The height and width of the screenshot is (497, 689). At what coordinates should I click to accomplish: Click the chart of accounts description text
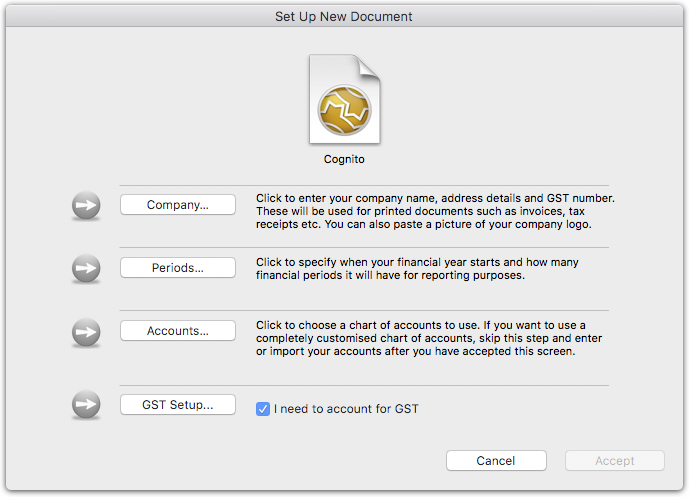coord(429,338)
